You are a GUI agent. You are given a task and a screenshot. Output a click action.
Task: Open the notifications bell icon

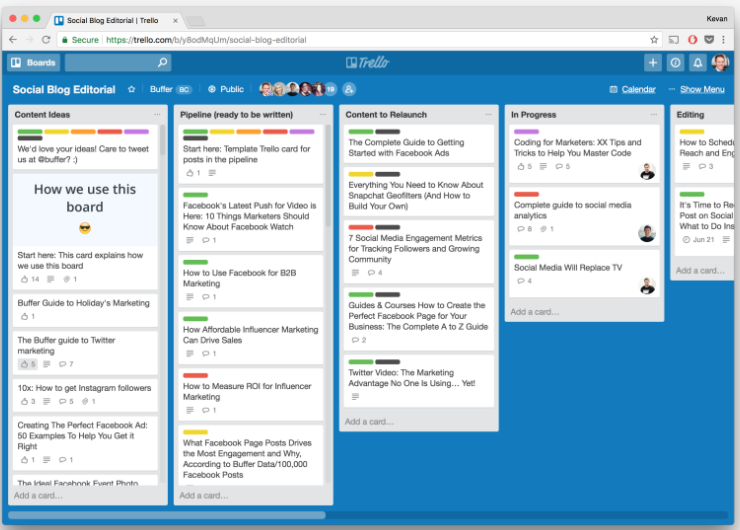coord(698,62)
